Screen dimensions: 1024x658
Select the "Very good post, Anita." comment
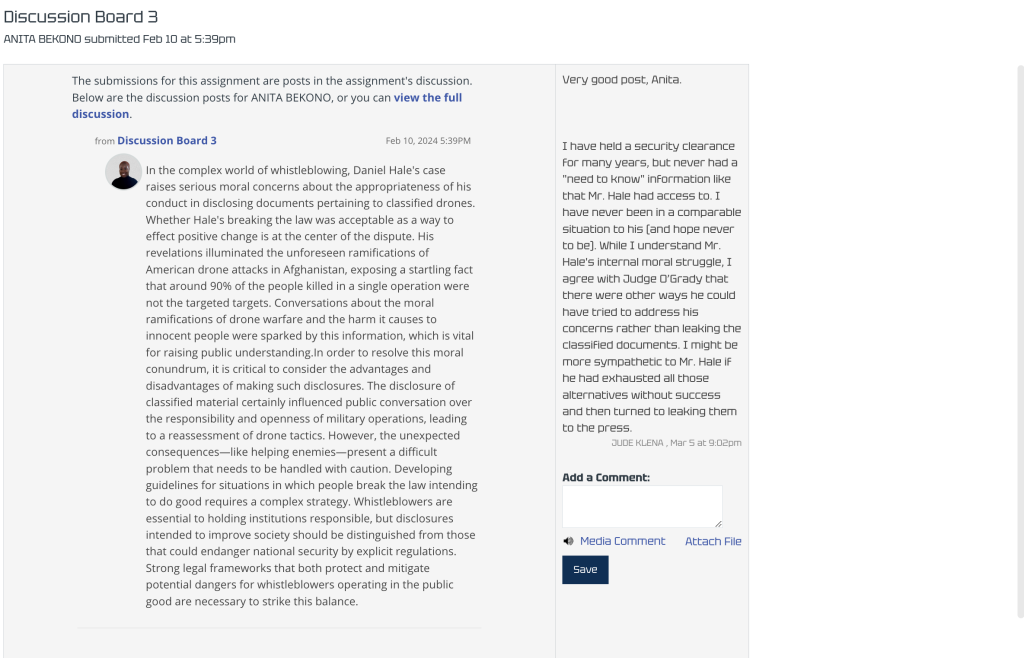[x=621, y=80]
